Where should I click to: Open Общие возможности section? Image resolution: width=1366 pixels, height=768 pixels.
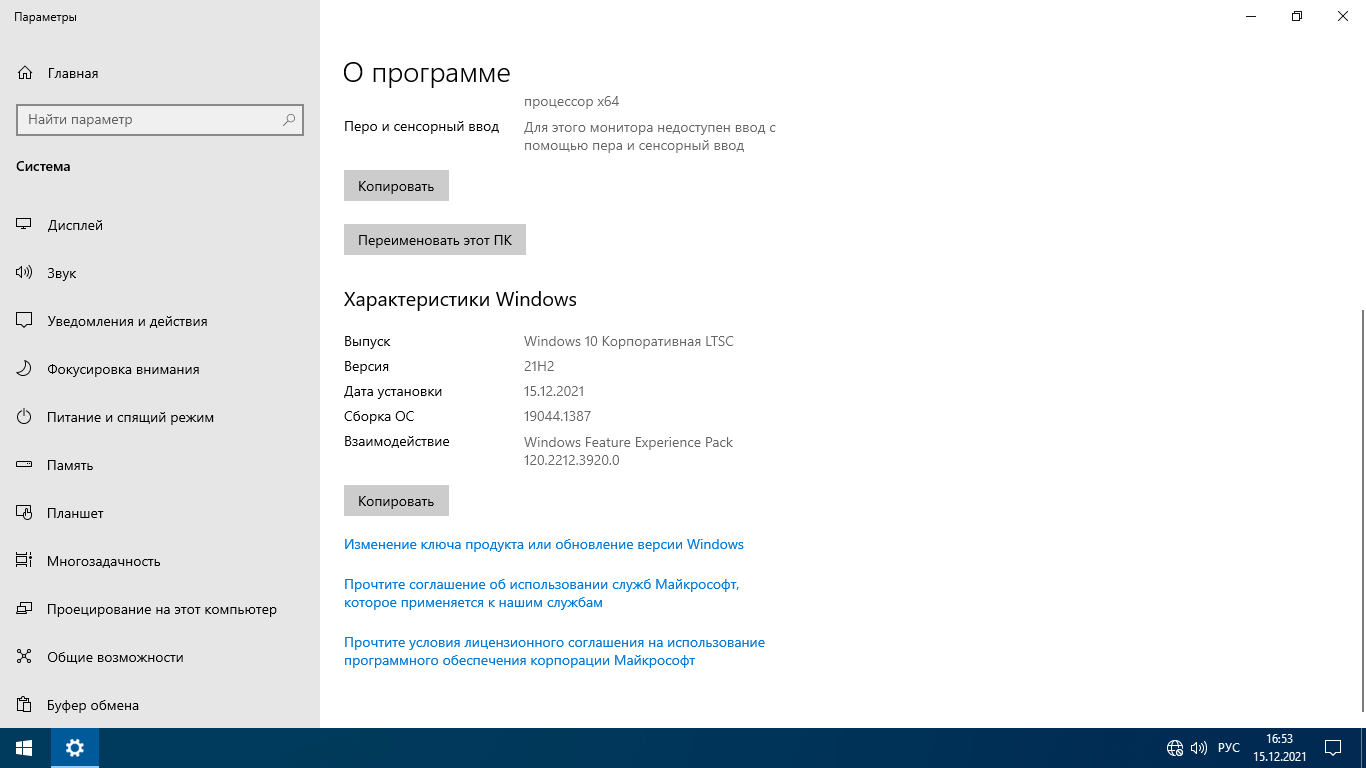pyautogui.click(x=160, y=657)
